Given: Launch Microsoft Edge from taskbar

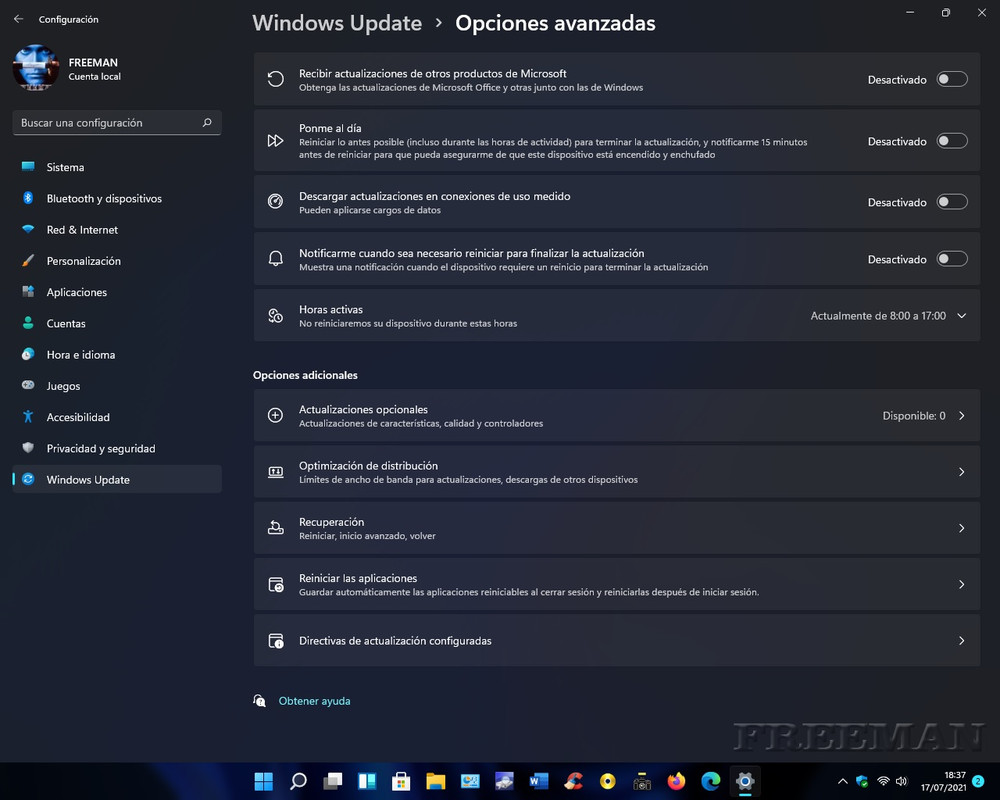Looking at the screenshot, I should [x=710, y=781].
